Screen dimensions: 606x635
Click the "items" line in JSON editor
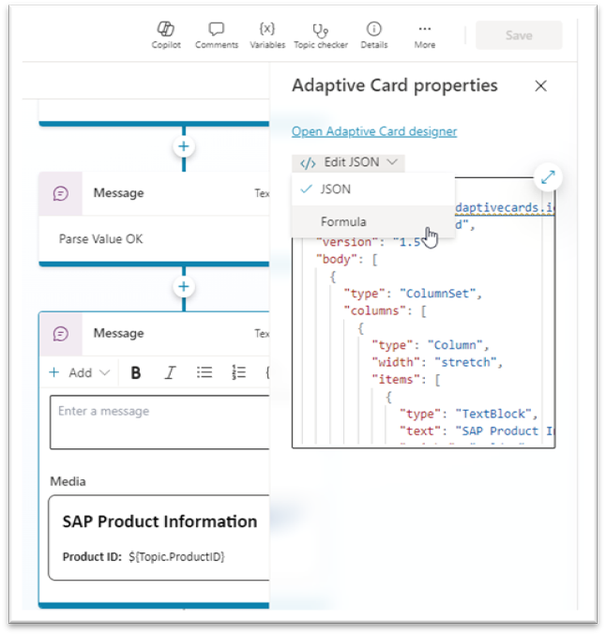pos(405,380)
